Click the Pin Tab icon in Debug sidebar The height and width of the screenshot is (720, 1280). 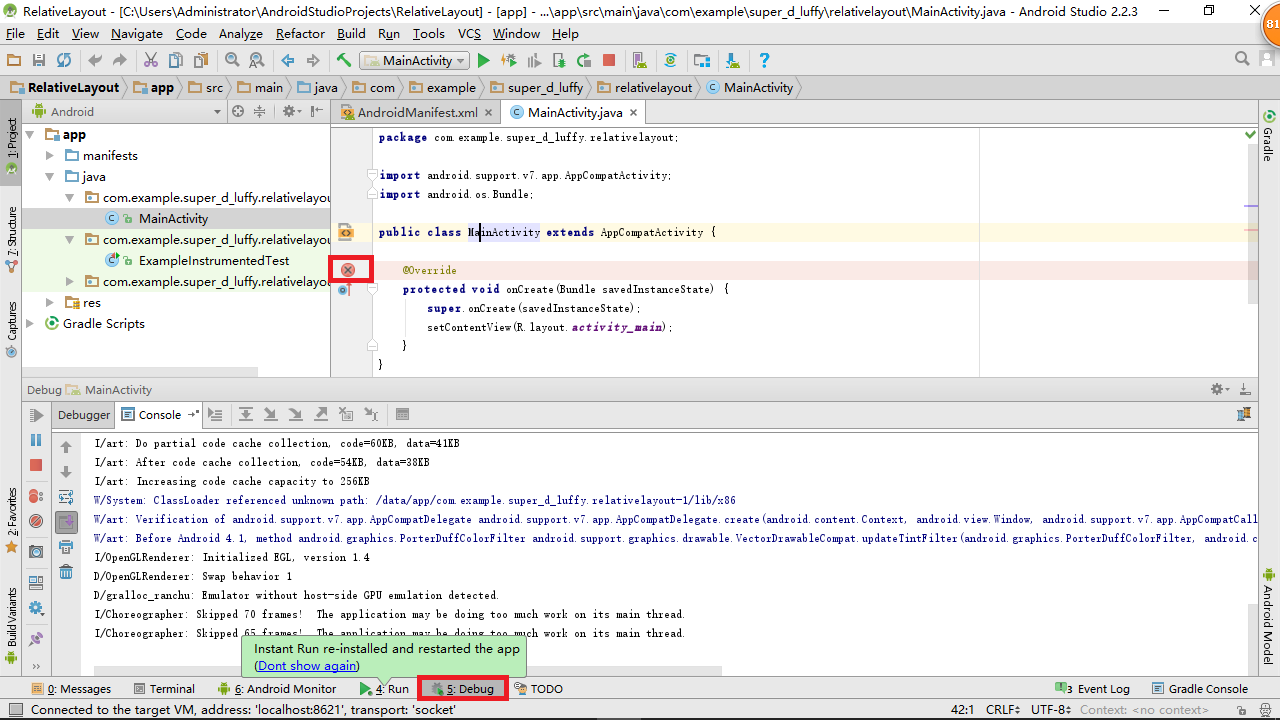click(x=36, y=639)
